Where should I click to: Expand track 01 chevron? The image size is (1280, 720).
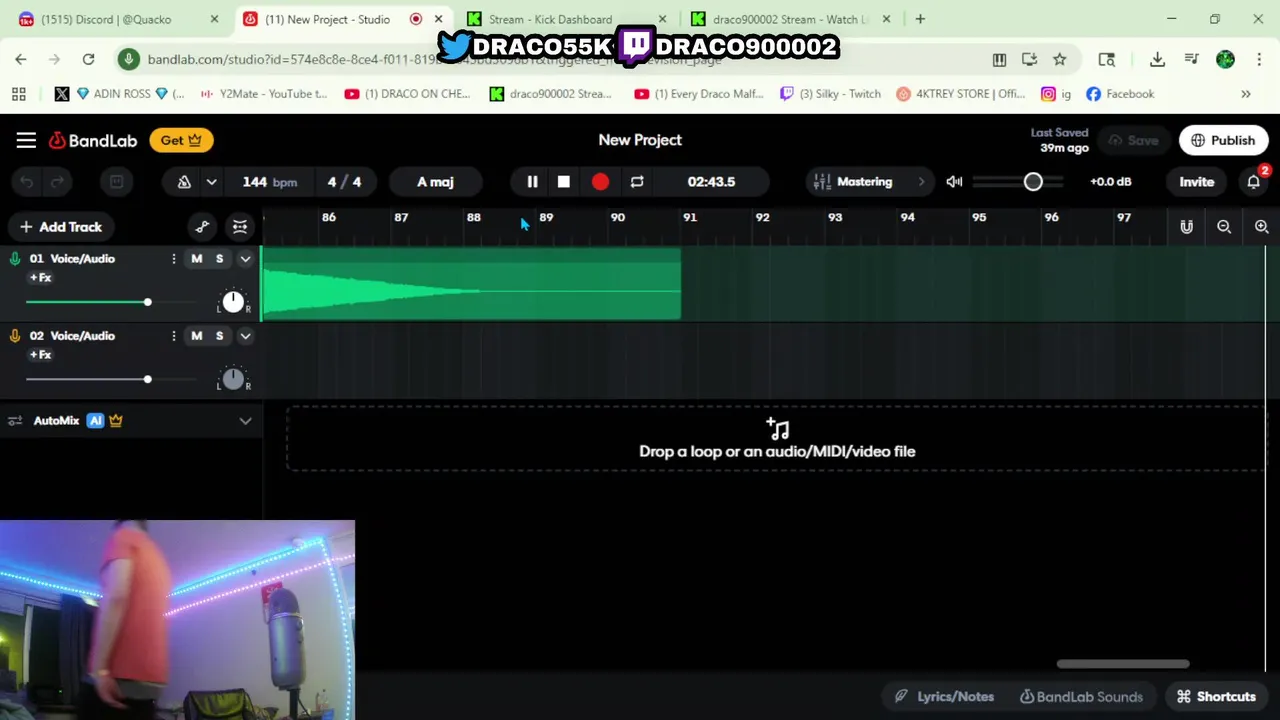pos(245,259)
